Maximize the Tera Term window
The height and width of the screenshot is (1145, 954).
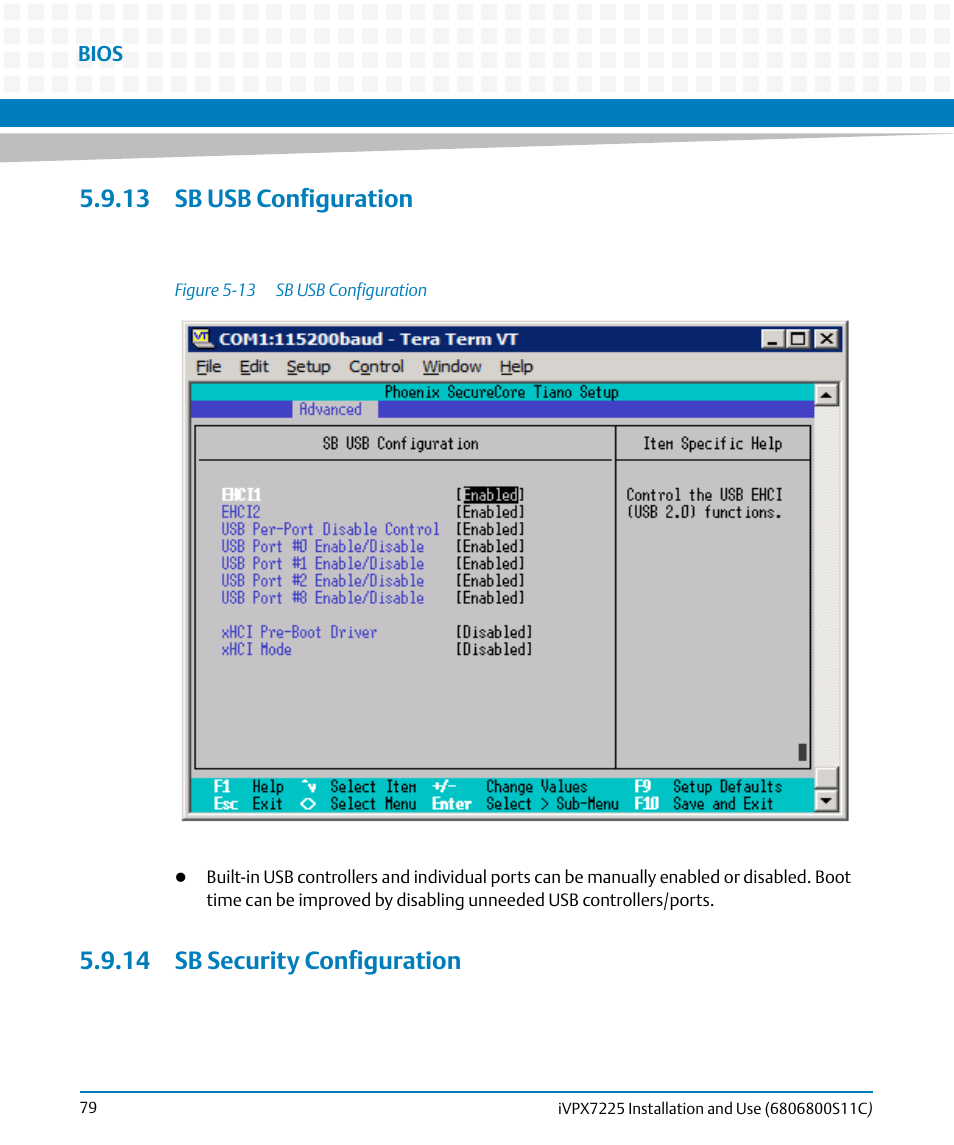797,339
